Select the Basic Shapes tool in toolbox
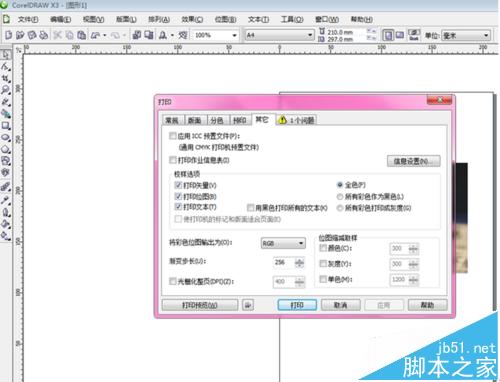This screenshot has height=382, width=500. point(6,161)
